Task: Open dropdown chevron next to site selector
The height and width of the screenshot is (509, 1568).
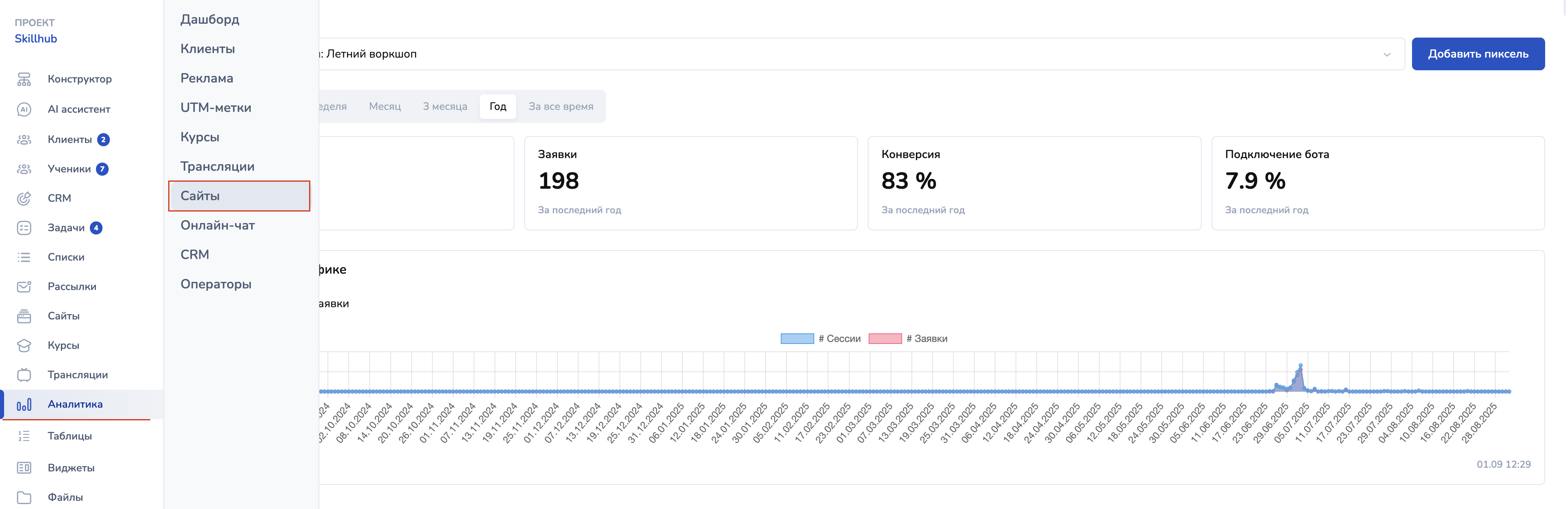Action: coord(1386,55)
